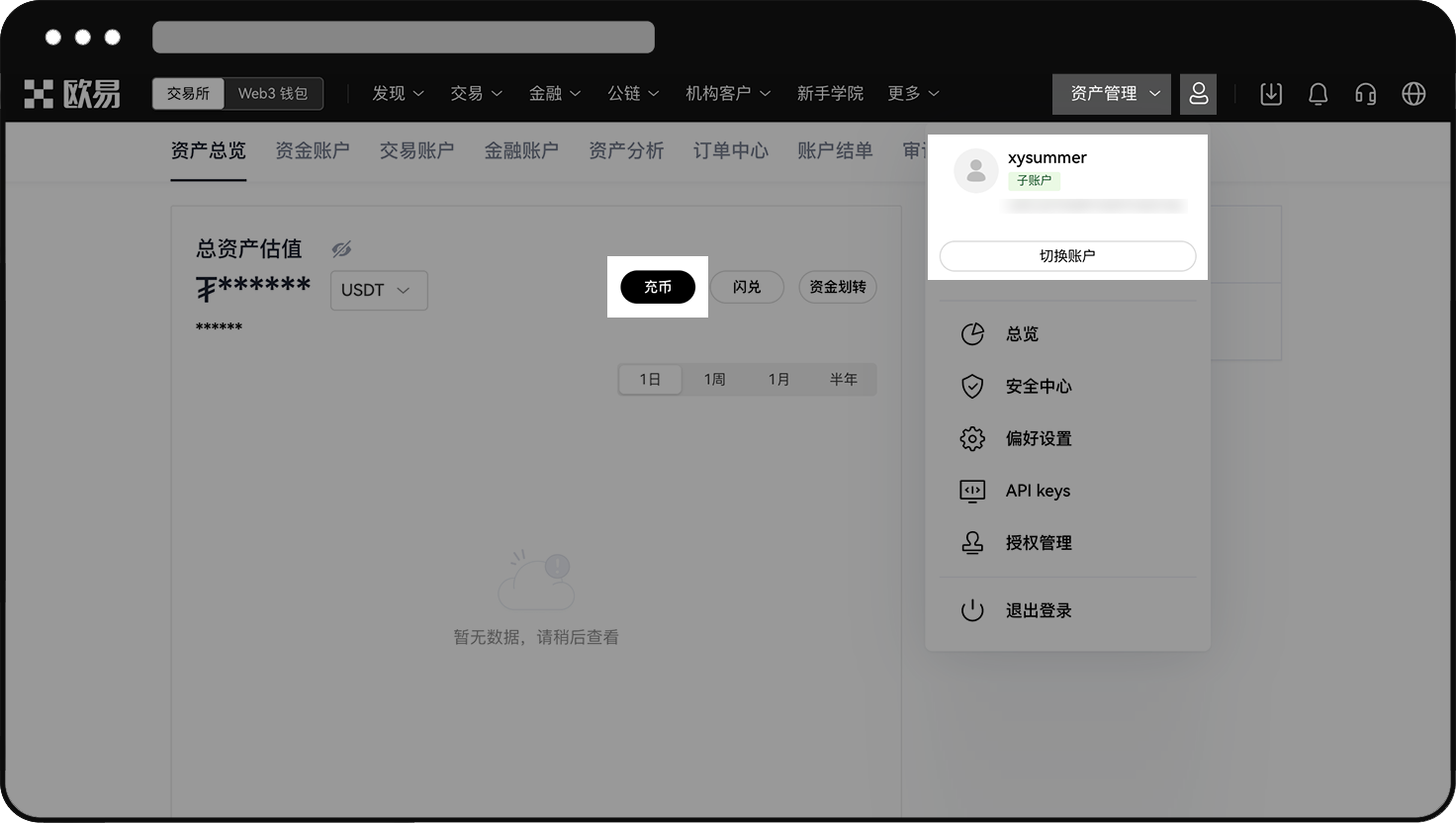Image resolution: width=1456 pixels, height=823 pixels.
Task: Click the user profile icon in header
Action: 1198,94
